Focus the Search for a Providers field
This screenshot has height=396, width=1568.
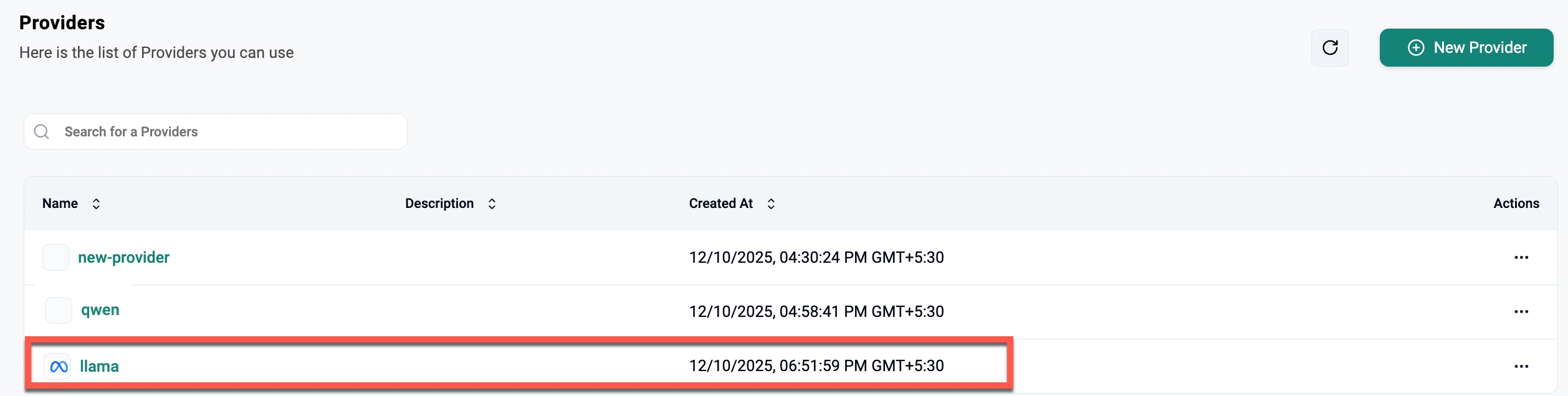[x=231, y=131]
